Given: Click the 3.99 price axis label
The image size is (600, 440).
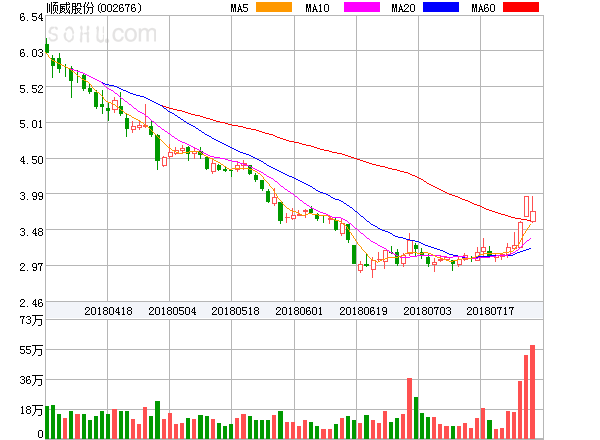Looking at the screenshot, I should coord(31,196).
